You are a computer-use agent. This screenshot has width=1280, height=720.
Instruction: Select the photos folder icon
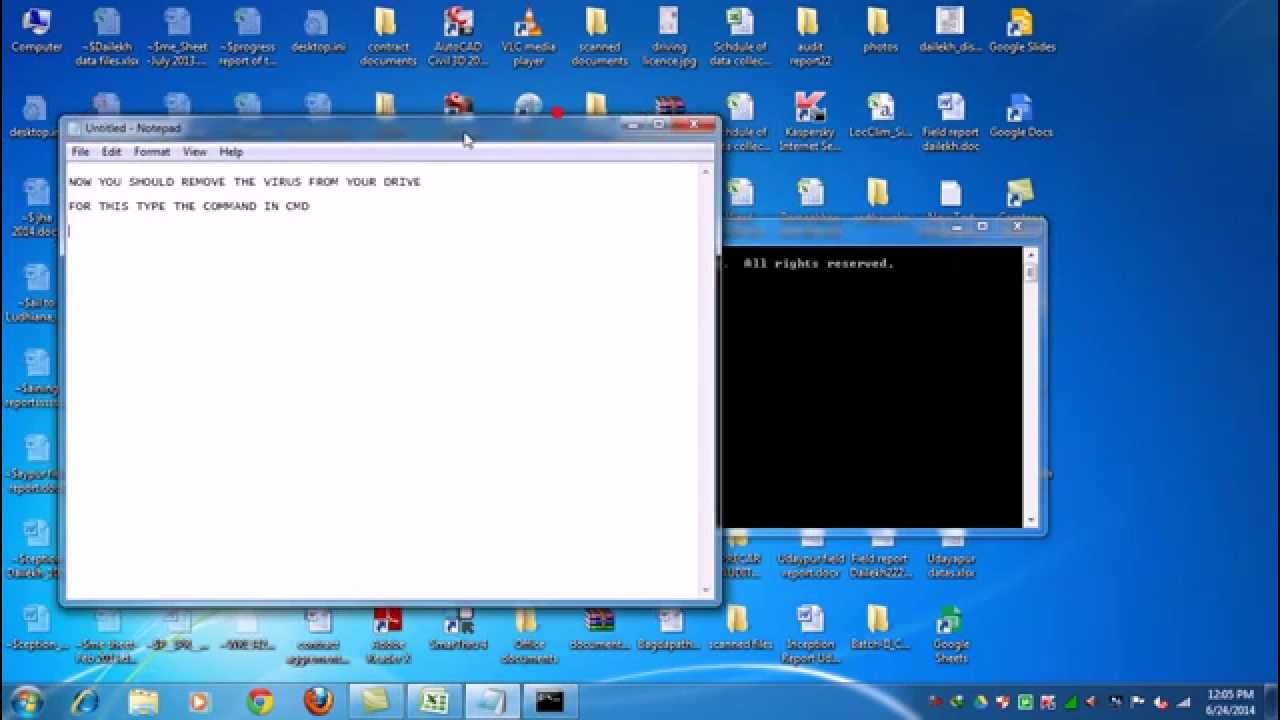click(879, 30)
